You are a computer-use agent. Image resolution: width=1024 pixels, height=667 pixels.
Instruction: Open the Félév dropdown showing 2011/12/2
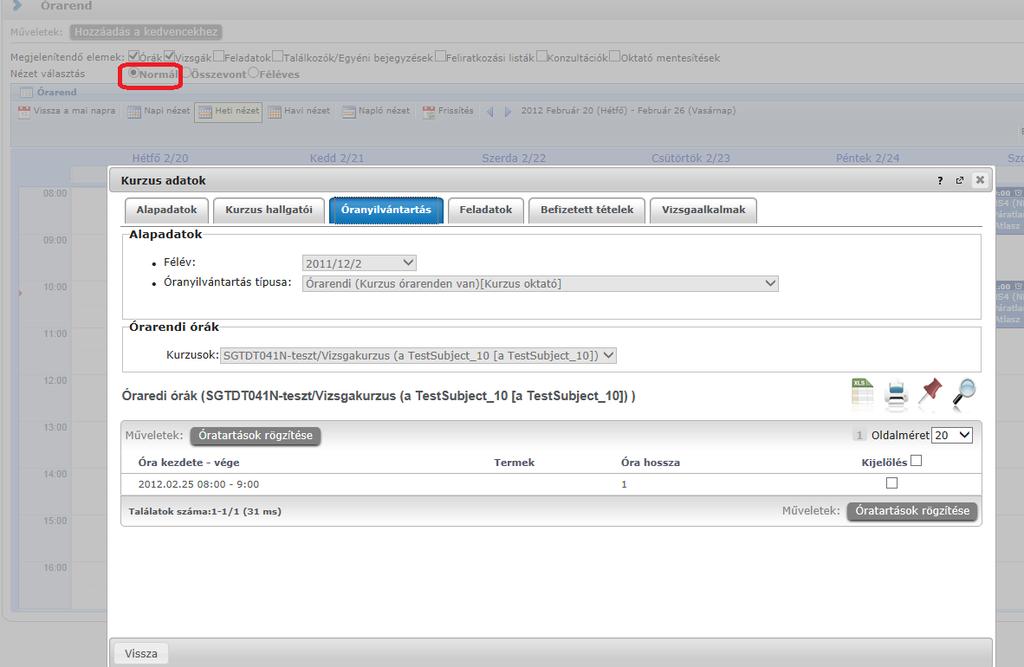pyautogui.click(x=359, y=263)
